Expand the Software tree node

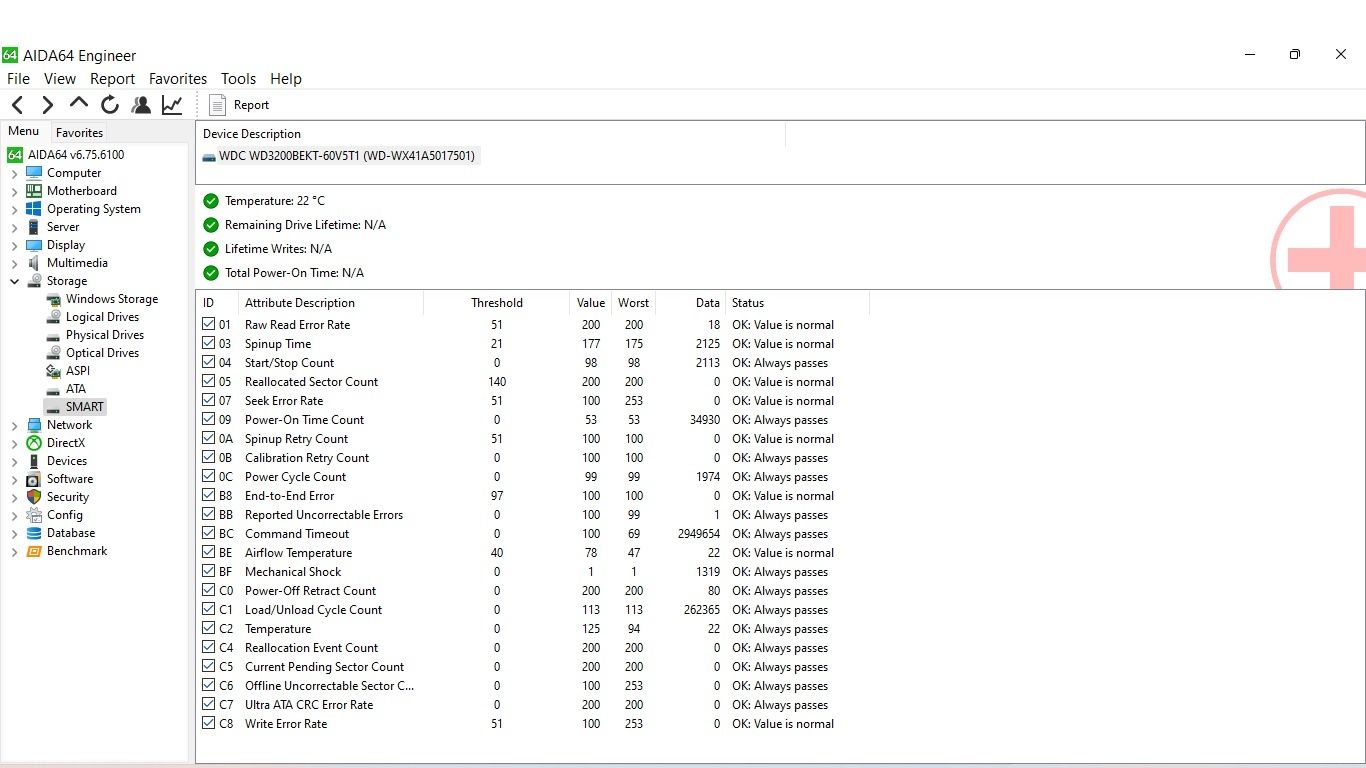pos(14,479)
